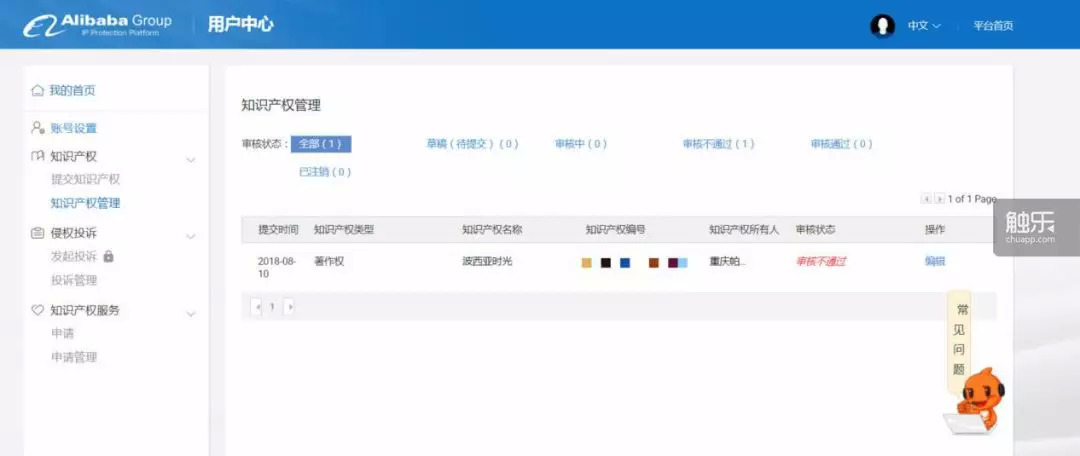Click previous page arrow near '1 of 1 Page'
1080x456 pixels.
point(926,199)
